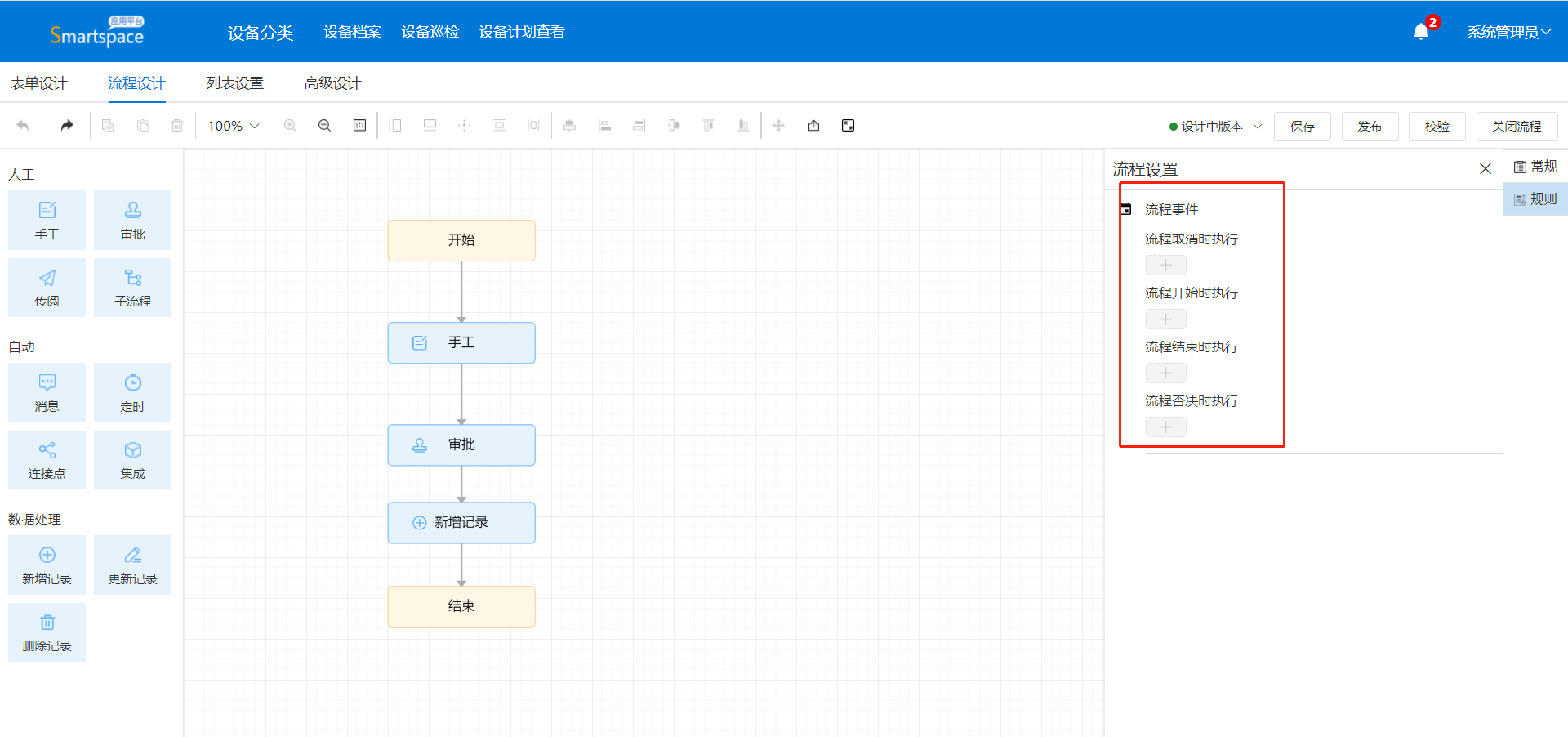Switch to the 高级设计 tab

click(x=332, y=83)
